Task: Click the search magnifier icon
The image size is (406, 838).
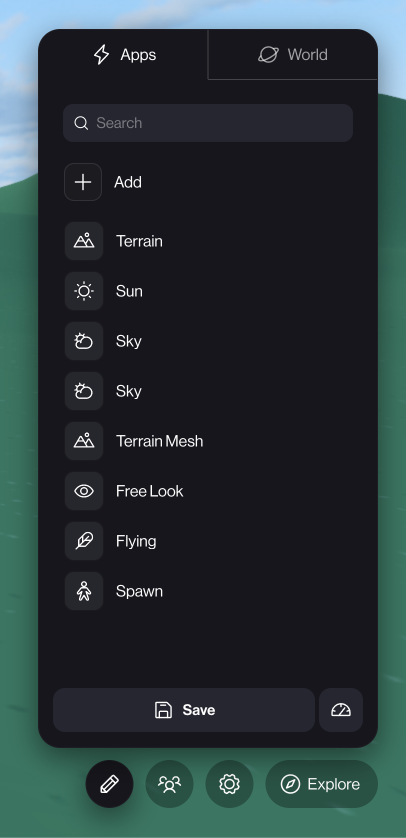Action: pos(81,123)
